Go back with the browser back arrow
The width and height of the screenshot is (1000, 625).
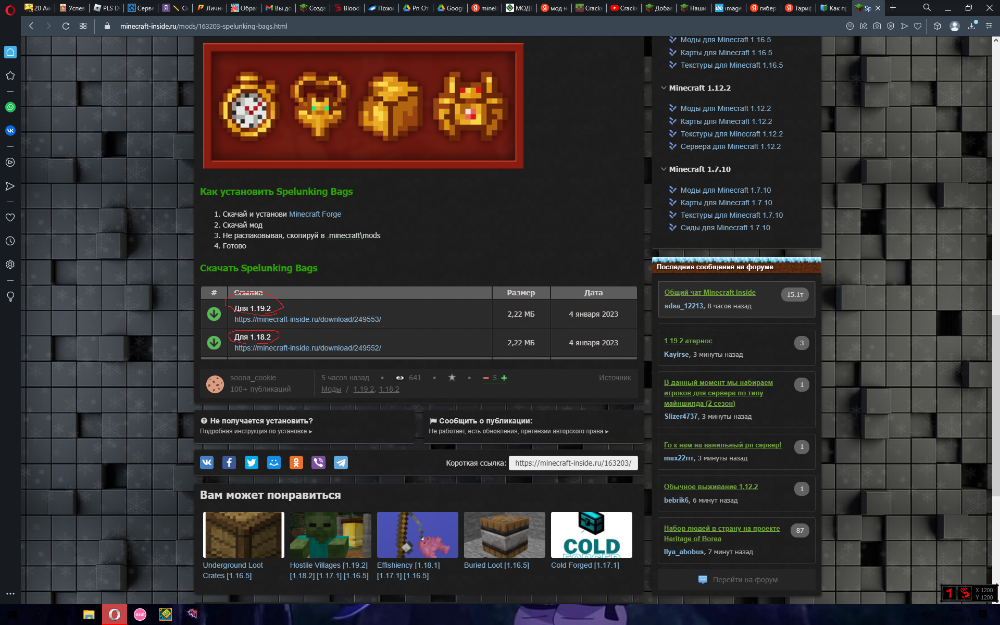31,26
